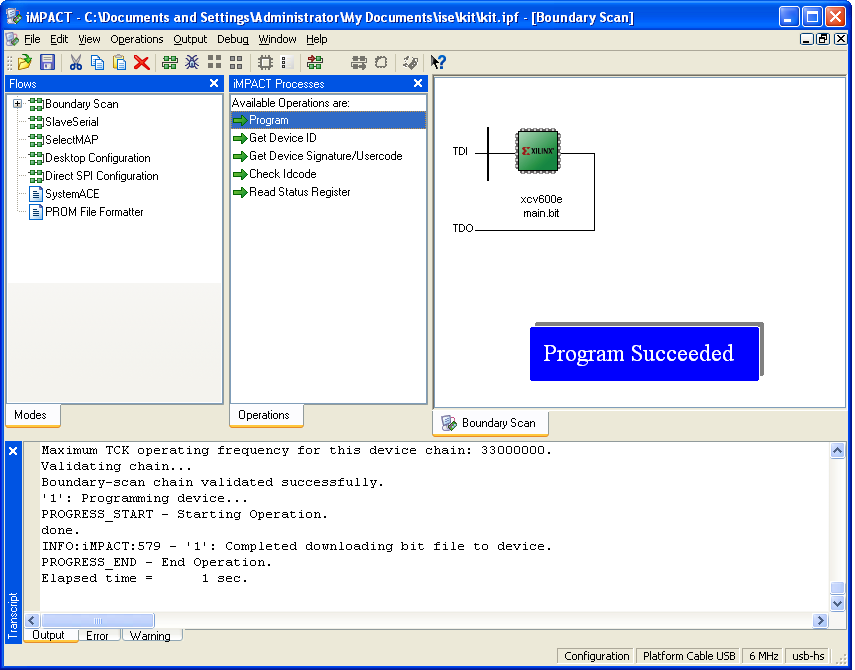This screenshot has width=855, height=670.
Task: Close the iMPACT Processes panel
Action: click(x=418, y=83)
